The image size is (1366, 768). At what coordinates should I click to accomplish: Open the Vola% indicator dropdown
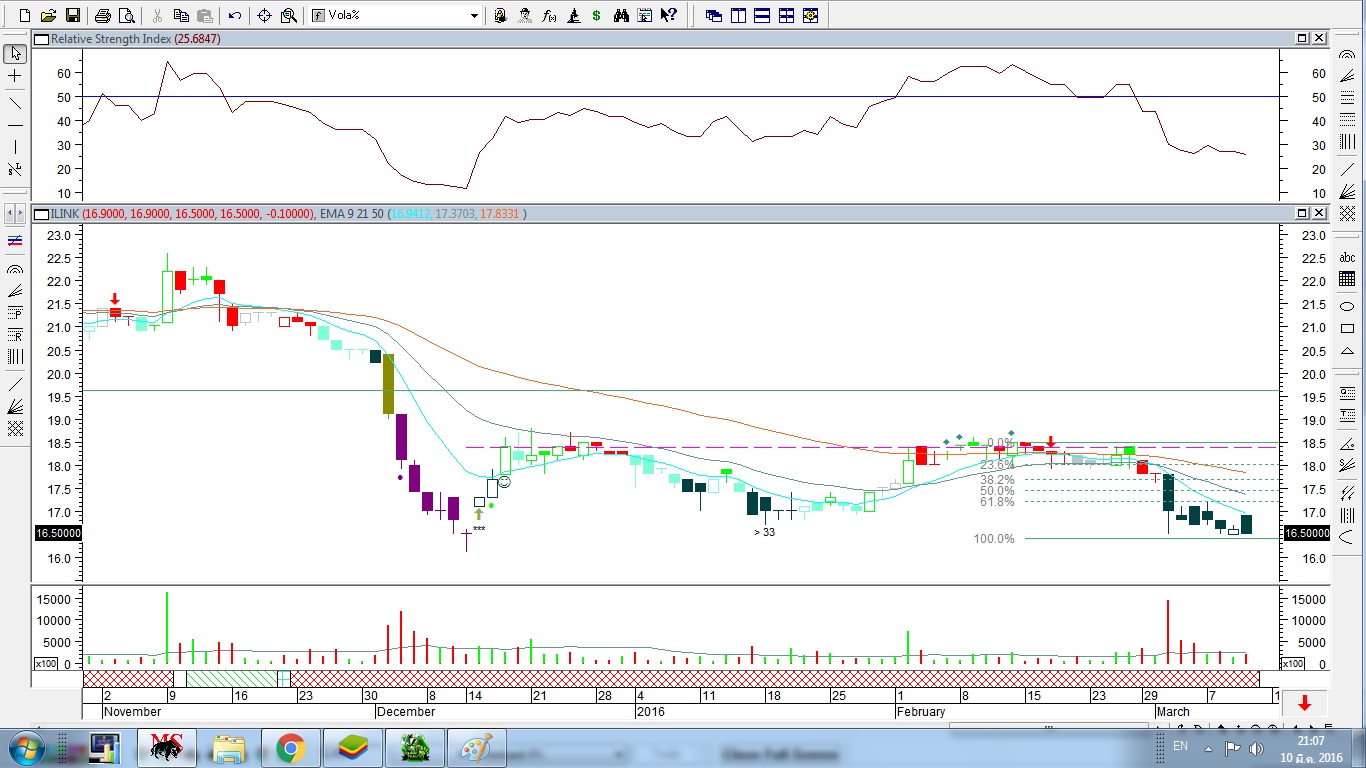[475, 16]
